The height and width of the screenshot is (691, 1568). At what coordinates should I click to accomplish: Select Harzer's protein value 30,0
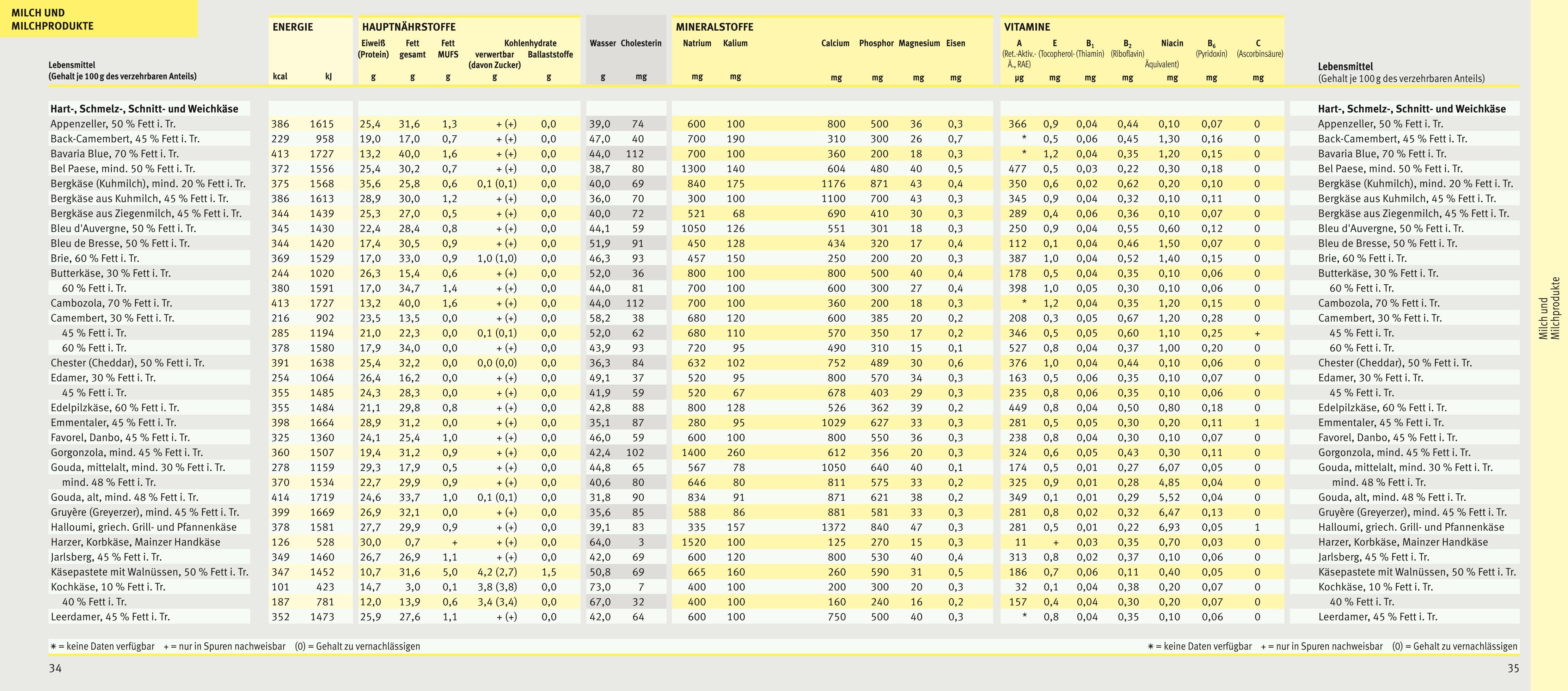[370, 542]
